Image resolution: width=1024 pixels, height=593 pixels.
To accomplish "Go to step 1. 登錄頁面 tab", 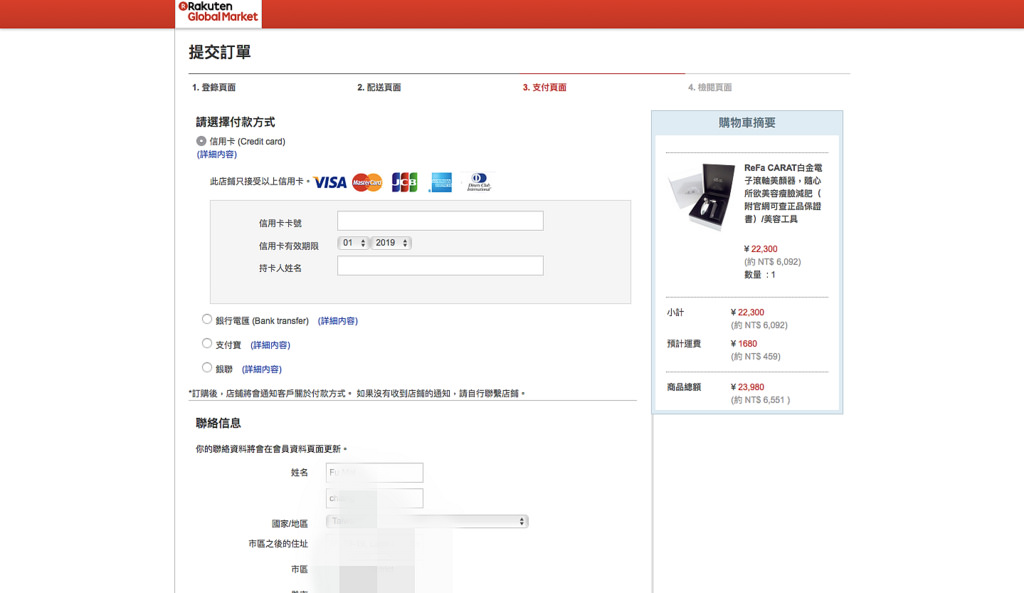I will click(x=214, y=88).
